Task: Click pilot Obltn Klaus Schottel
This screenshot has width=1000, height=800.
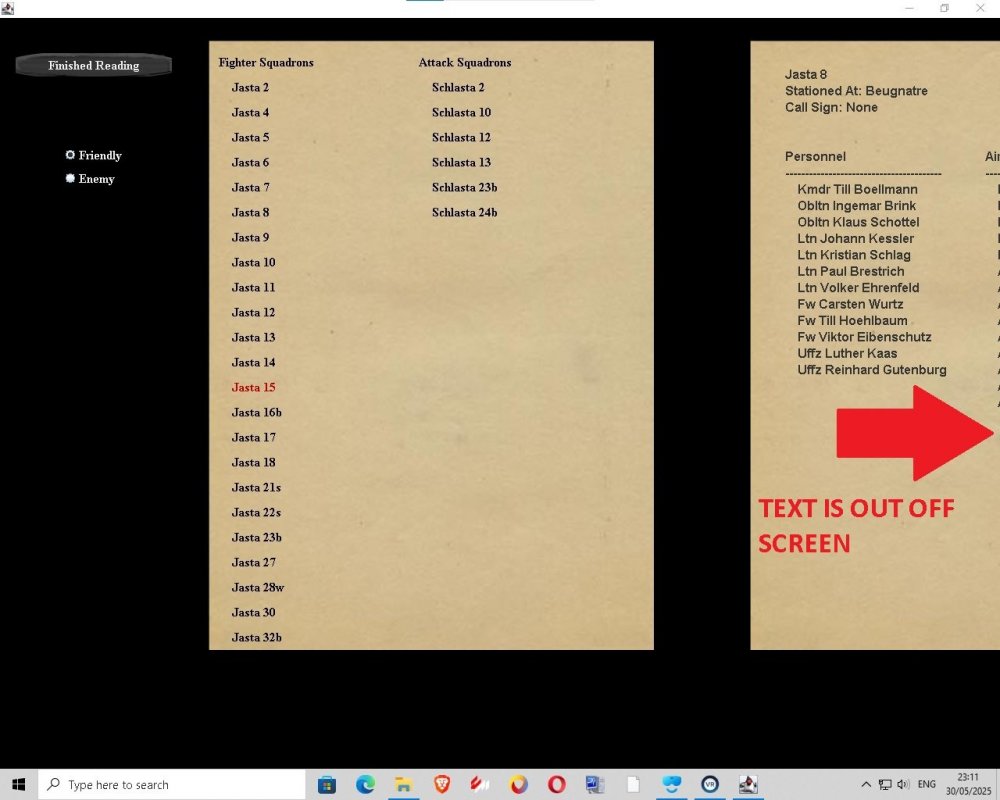Action: click(x=858, y=222)
